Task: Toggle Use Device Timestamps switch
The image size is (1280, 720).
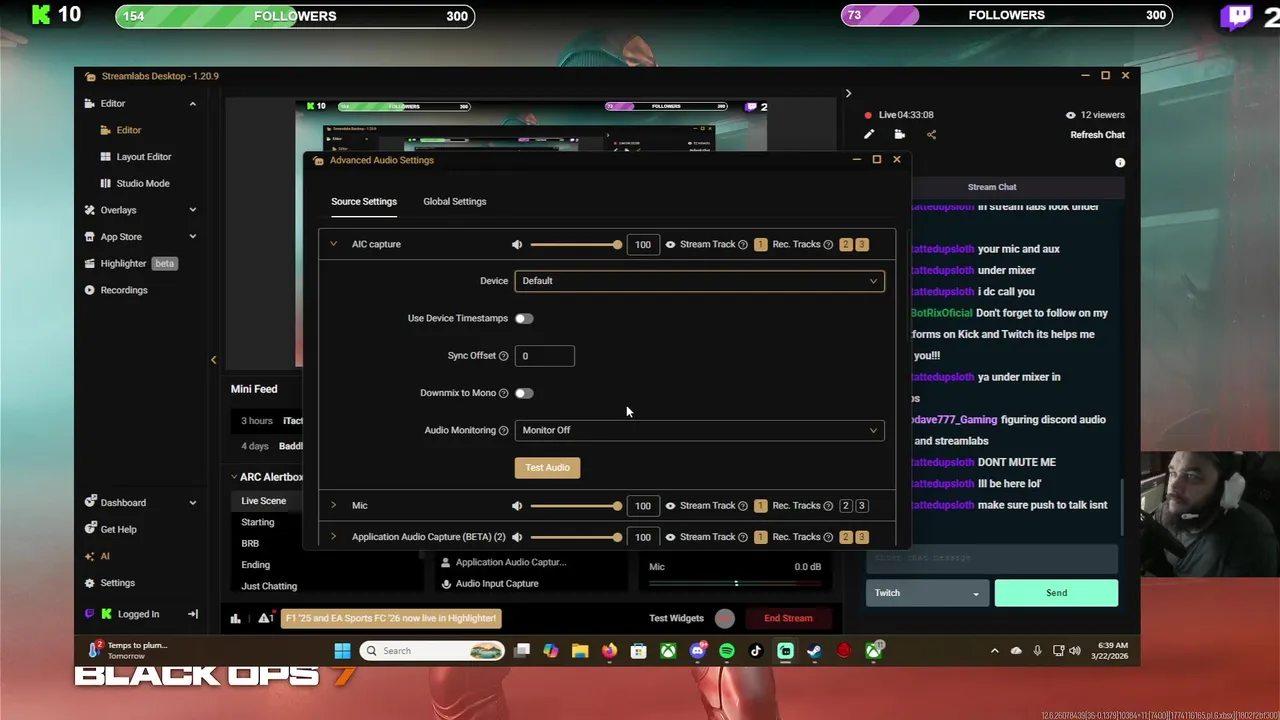Action: [524, 319]
